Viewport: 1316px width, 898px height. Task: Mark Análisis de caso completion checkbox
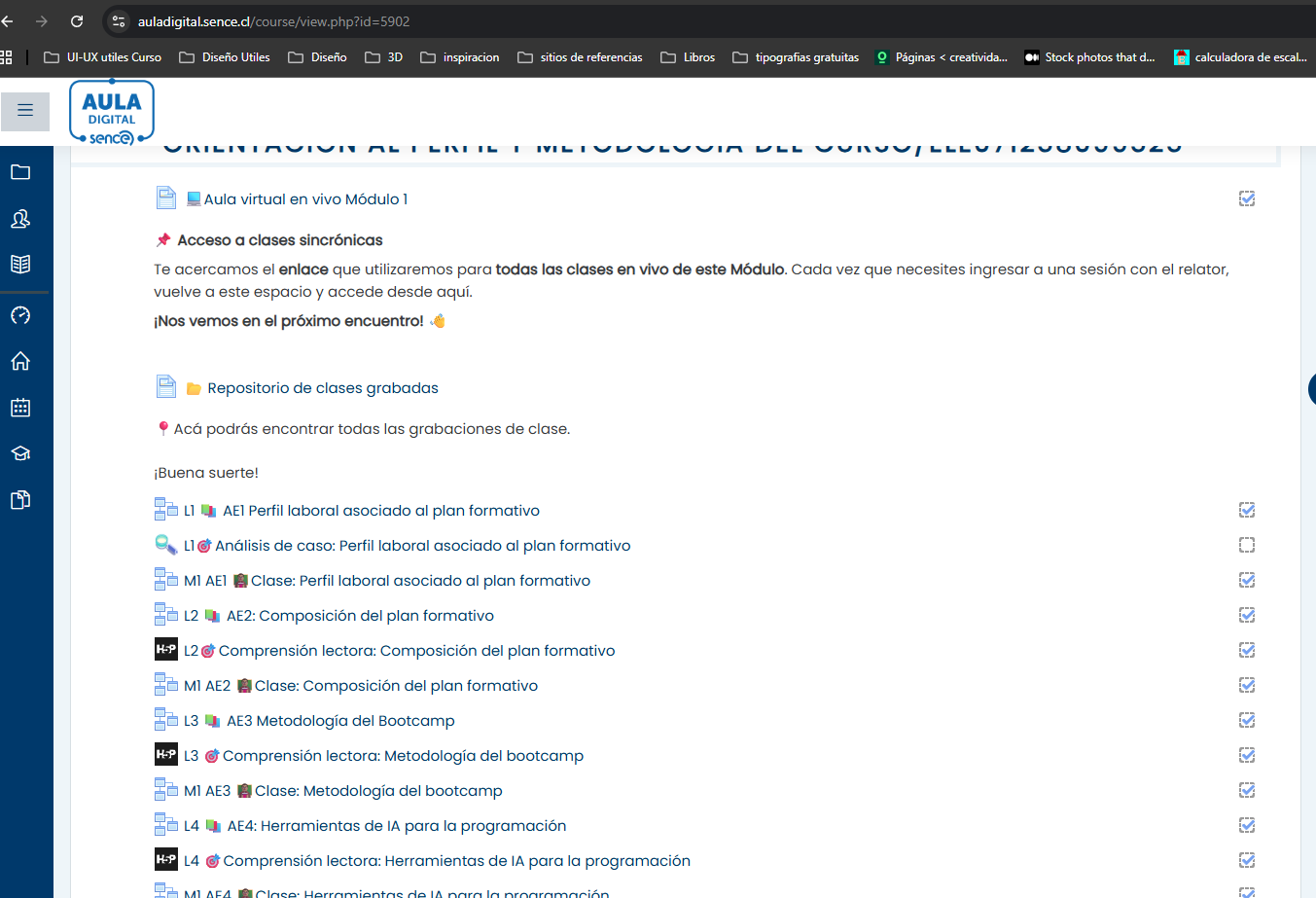1246,545
